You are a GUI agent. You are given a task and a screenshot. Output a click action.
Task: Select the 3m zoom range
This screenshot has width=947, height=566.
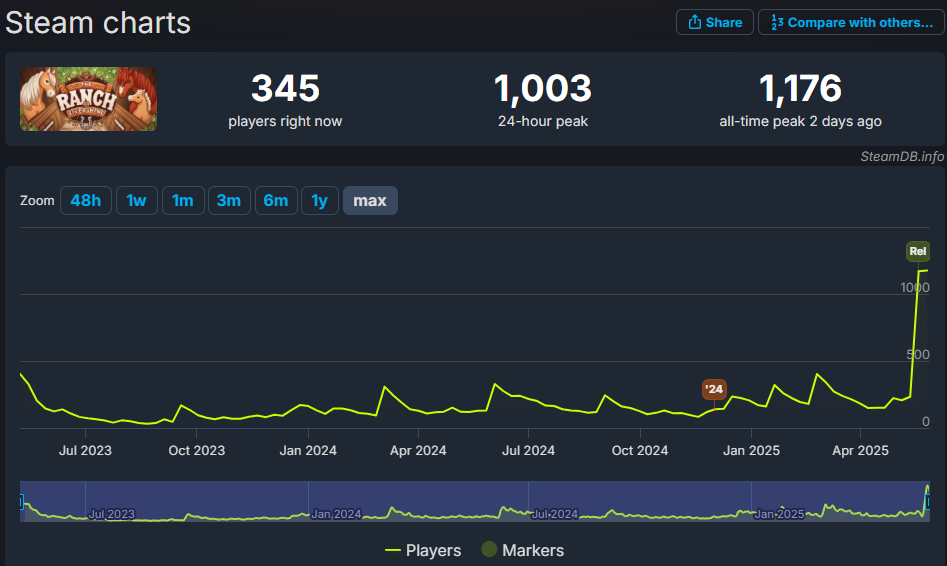(229, 201)
